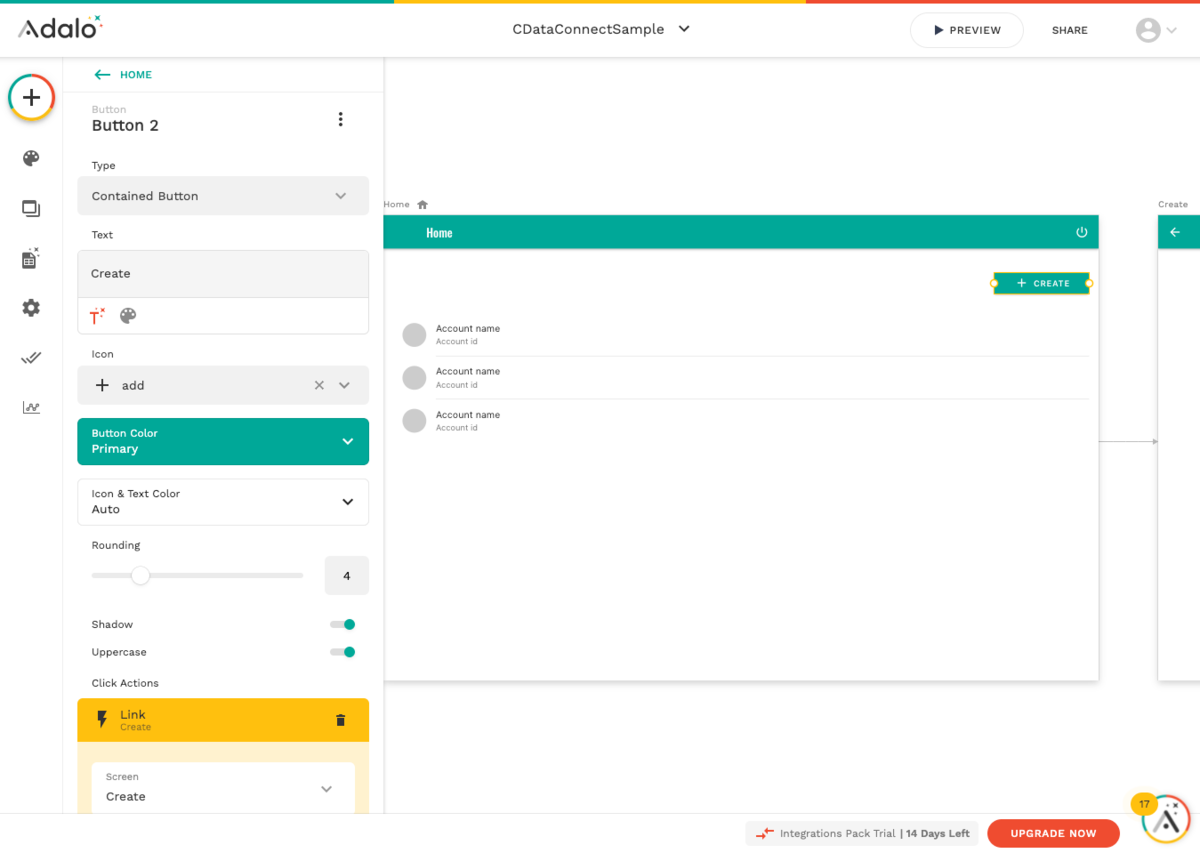
Task: Click the Add Component plus button
Action: (x=31, y=98)
